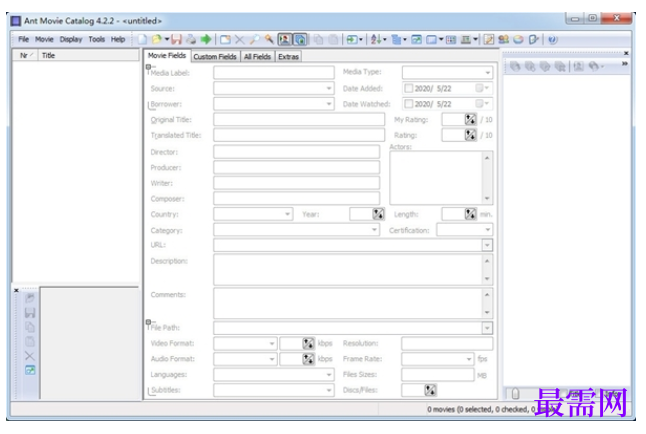Click the load picture icon in picture panel
The image size is (646, 434).
click(x=30, y=298)
